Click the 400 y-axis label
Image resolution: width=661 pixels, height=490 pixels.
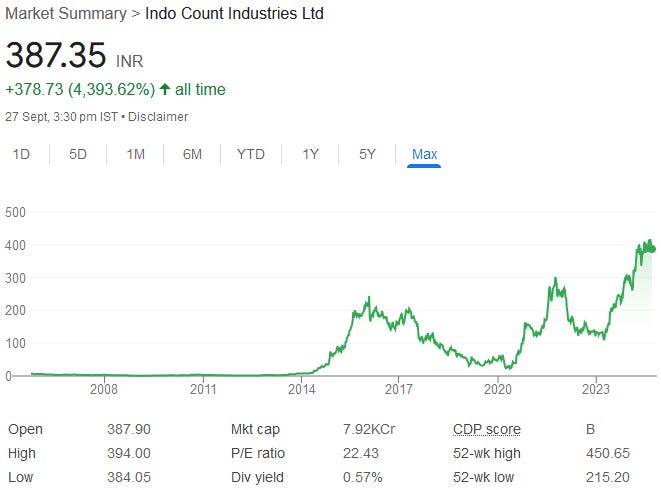[x=15, y=245]
